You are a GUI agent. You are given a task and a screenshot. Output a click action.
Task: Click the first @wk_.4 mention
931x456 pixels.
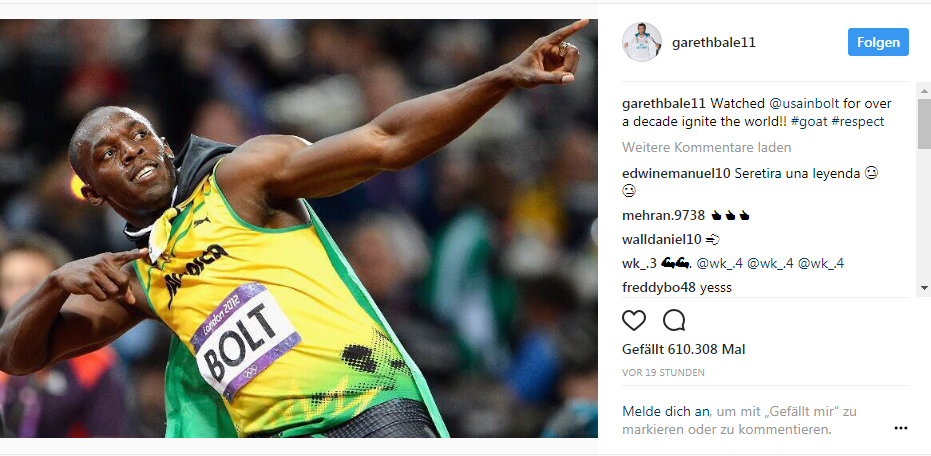(x=720, y=264)
